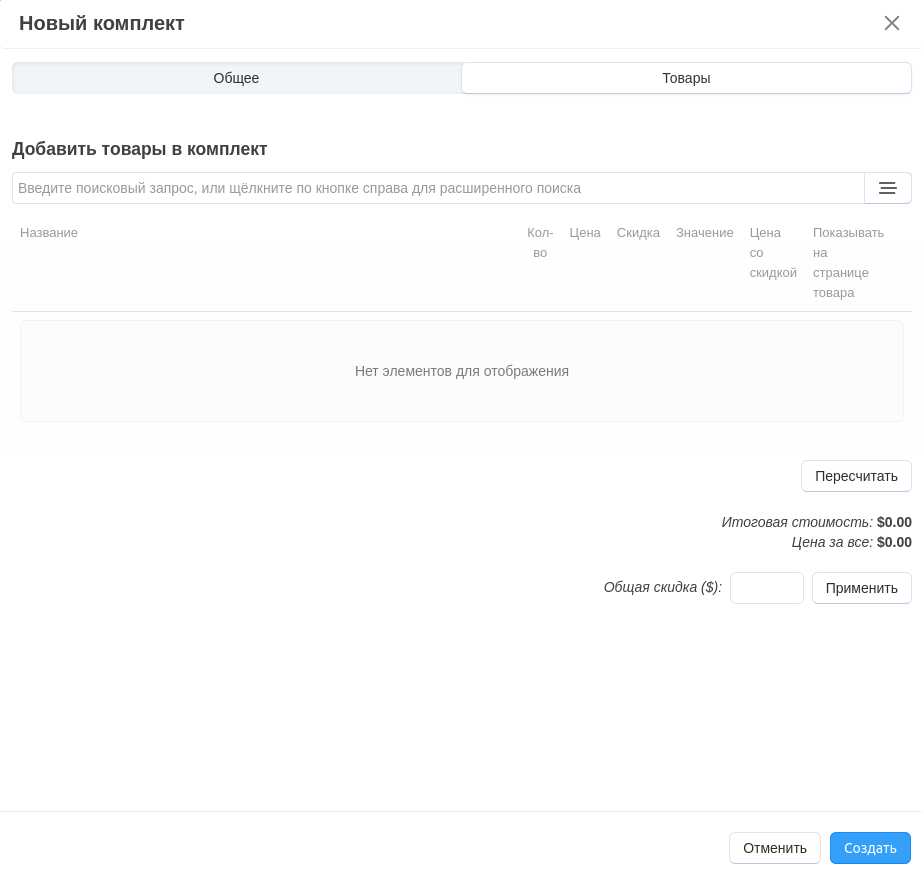Viewport: 922px width, 880px height.
Task: Cancel with the Отменить button
Action: click(774, 848)
